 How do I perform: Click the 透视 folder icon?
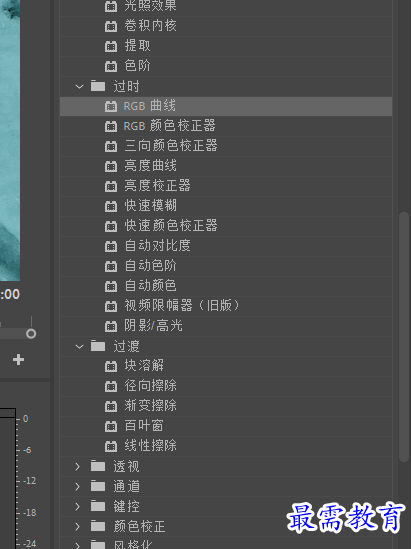(98, 466)
